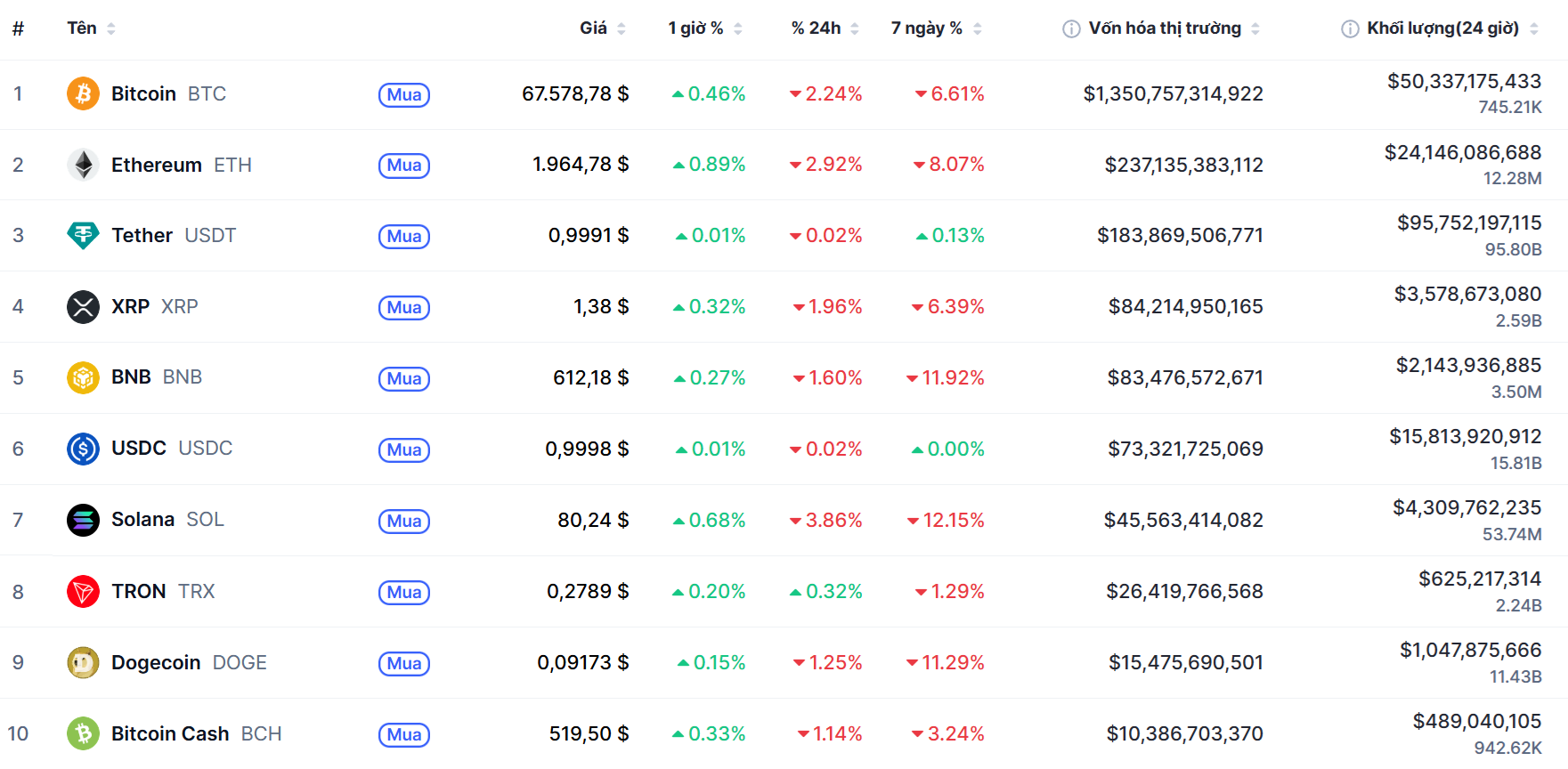Click USDC market cap $73,321,725,069

[x=1185, y=449]
